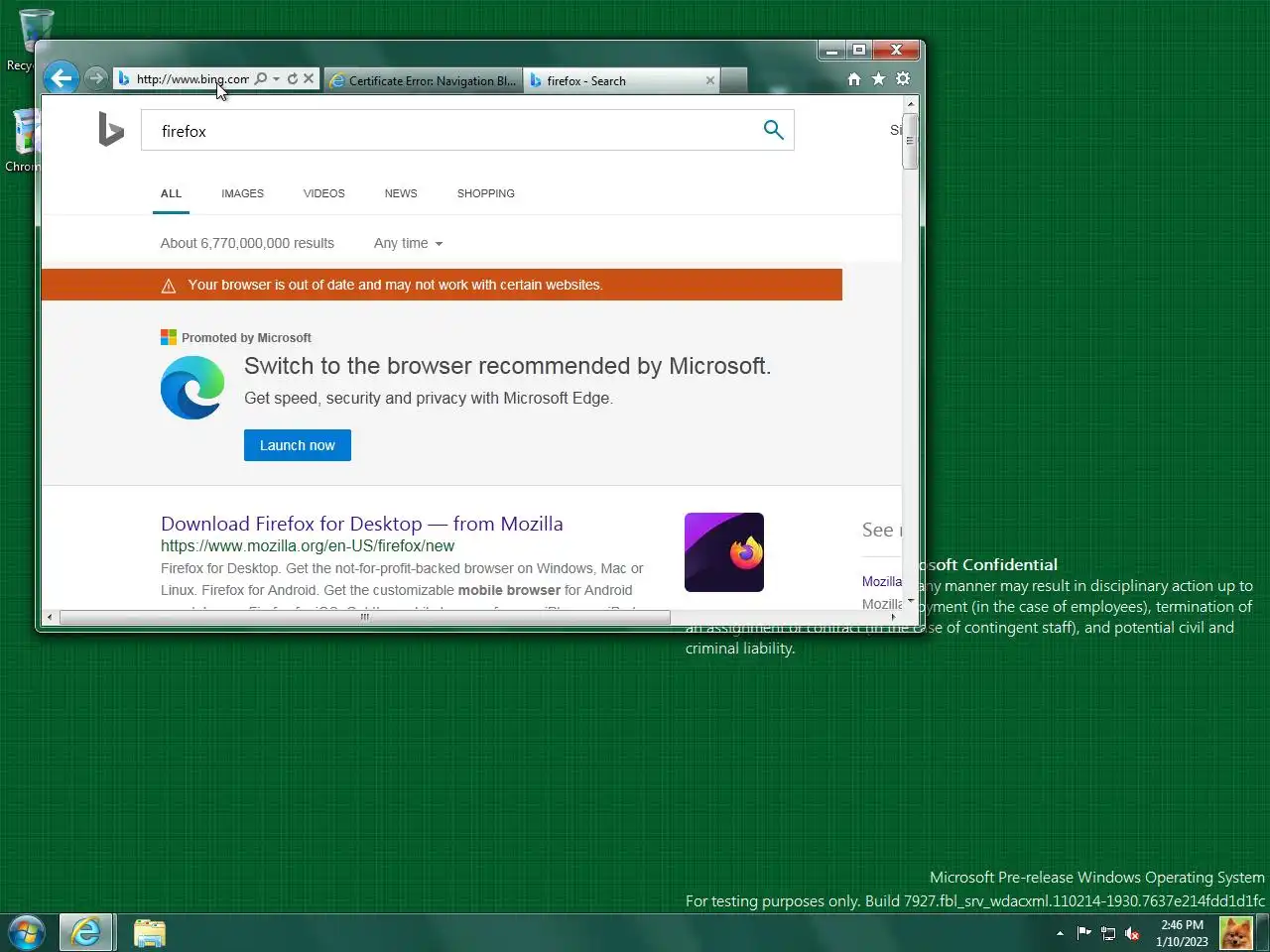Screen dimensions: 1270x952
Task: Click the horizontal scrollbar thumb
Action: click(364, 617)
